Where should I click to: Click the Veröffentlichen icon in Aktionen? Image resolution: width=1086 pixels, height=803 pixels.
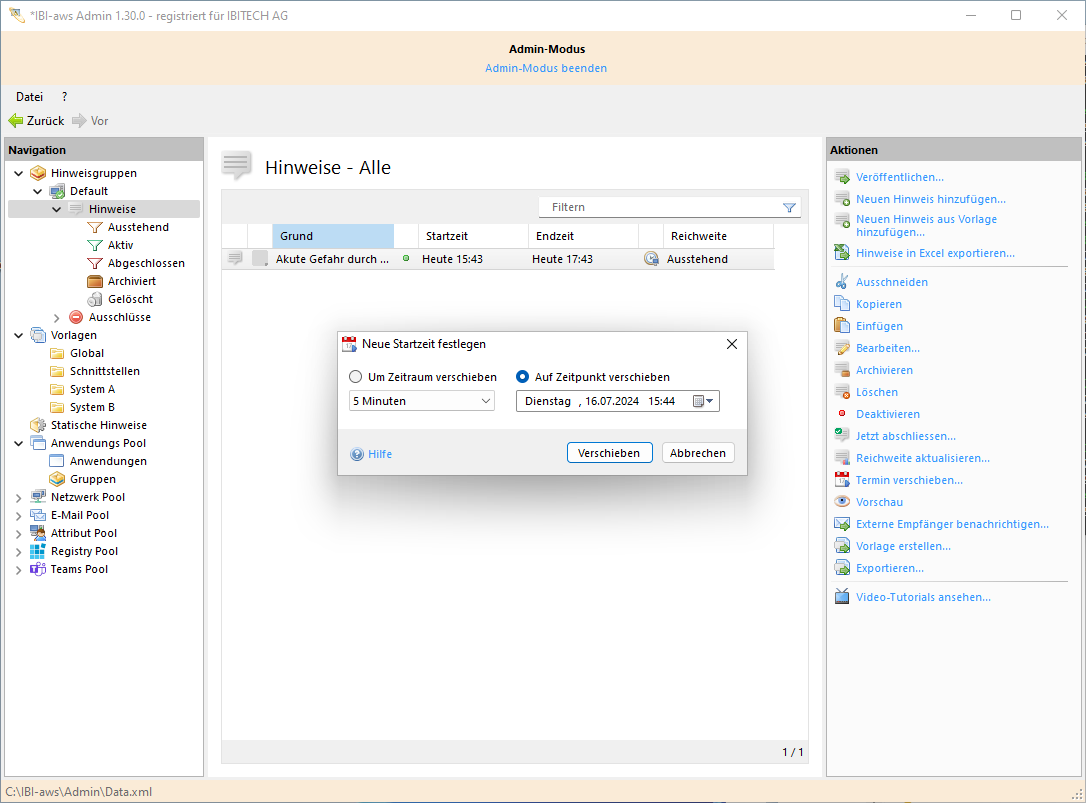(842, 177)
